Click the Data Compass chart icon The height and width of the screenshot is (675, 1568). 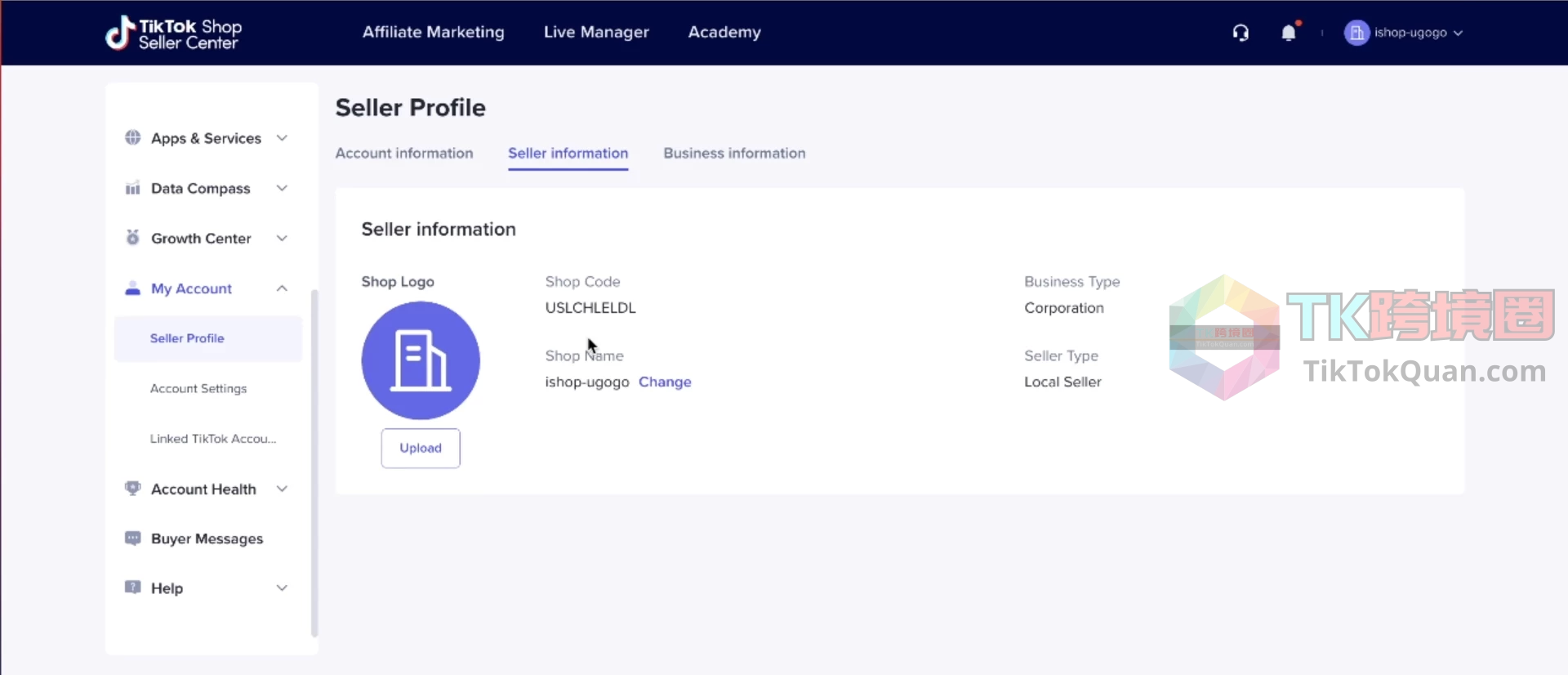tap(132, 188)
